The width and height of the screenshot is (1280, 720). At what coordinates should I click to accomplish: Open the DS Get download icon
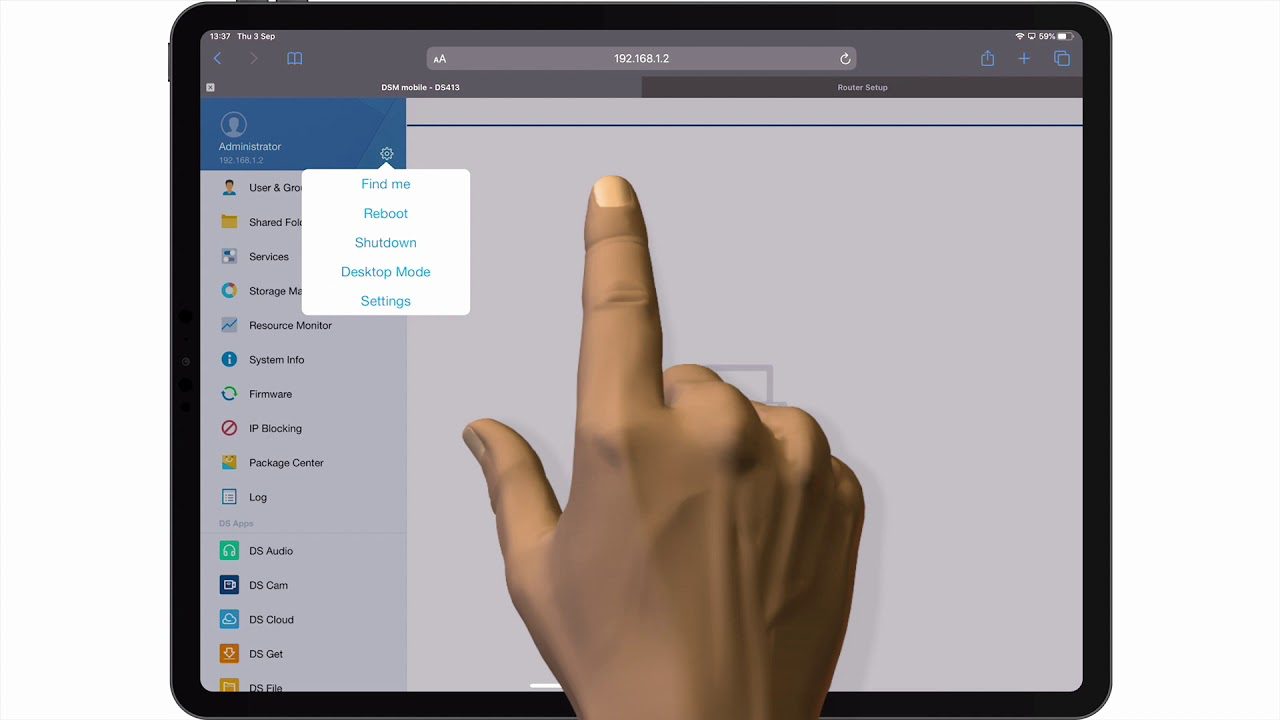[230, 654]
